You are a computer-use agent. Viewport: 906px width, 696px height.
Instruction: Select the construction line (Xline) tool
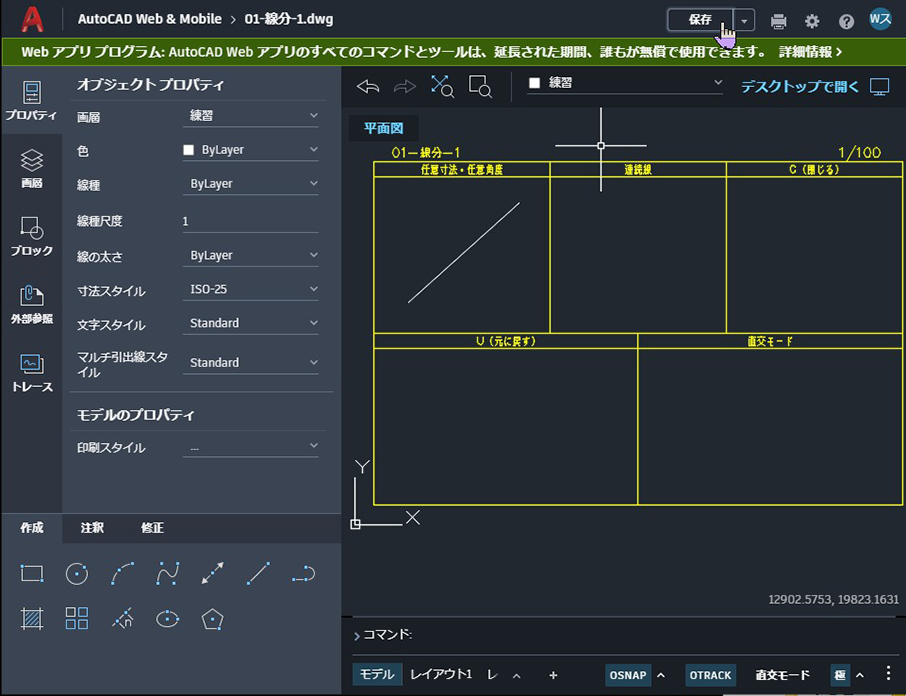click(x=213, y=574)
